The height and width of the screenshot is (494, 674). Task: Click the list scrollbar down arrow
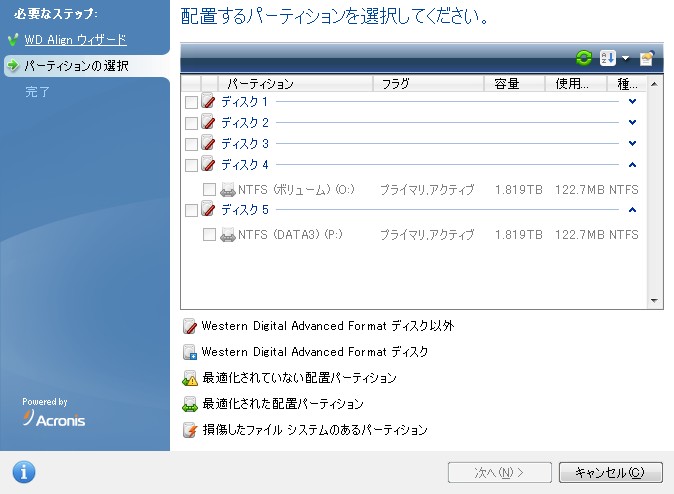(x=654, y=301)
